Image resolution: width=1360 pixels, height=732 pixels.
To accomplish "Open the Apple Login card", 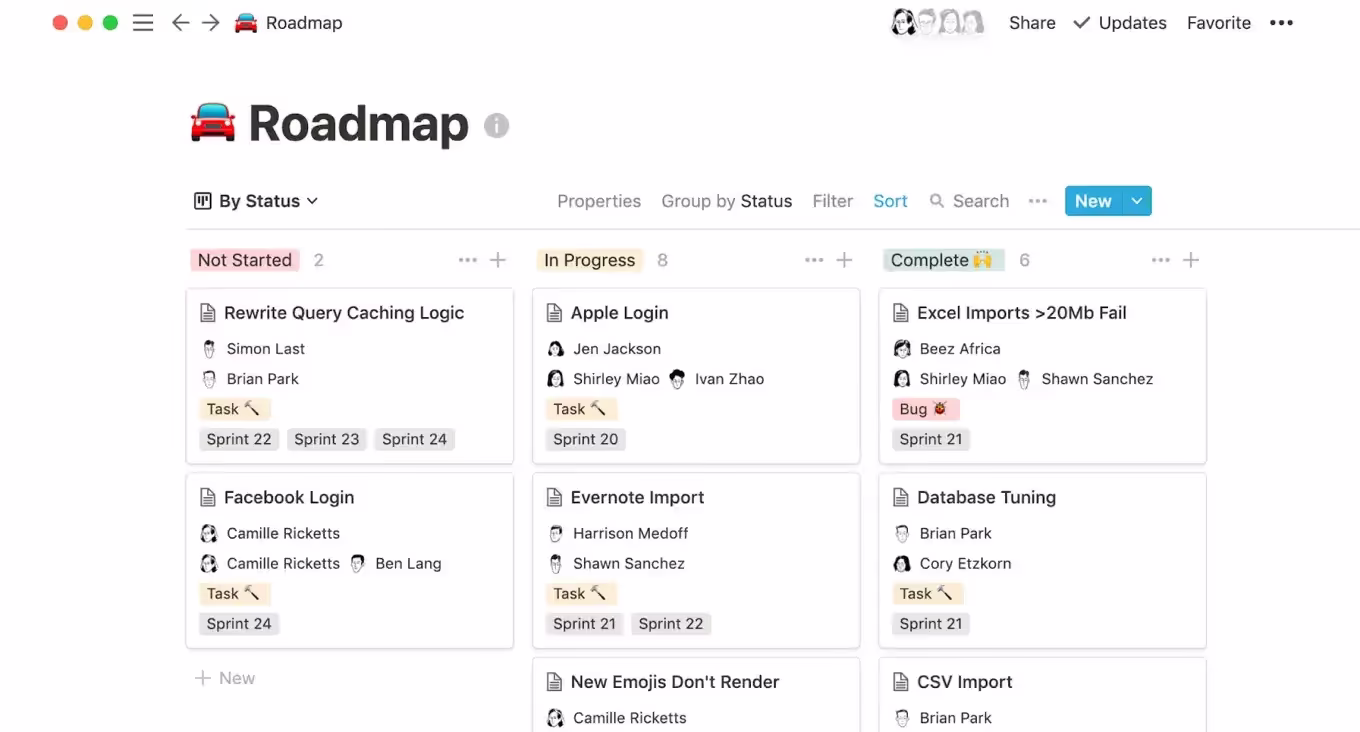I will [619, 313].
